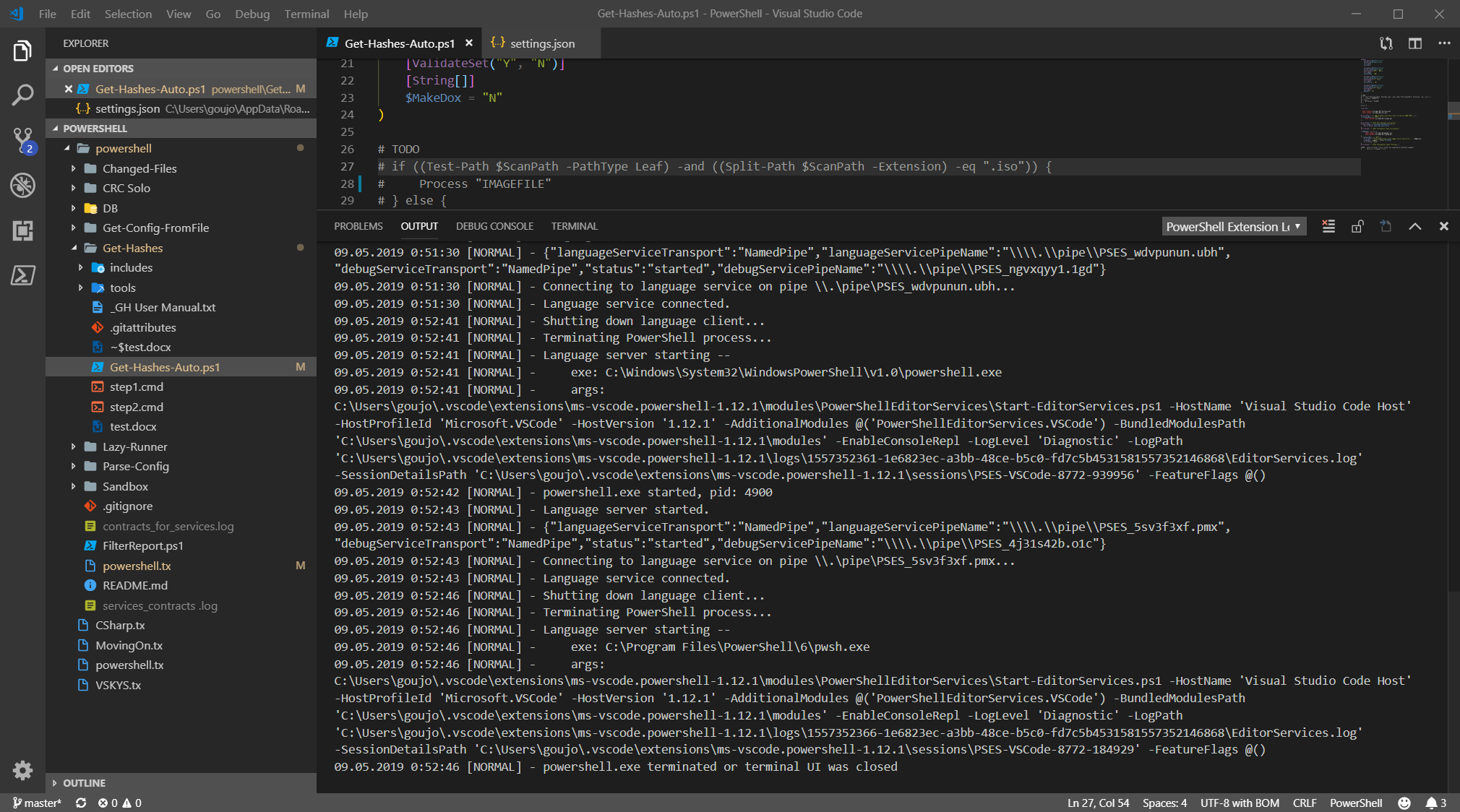This screenshot has width=1460, height=812.
Task: Click the Manage gear icon
Action: click(22, 770)
